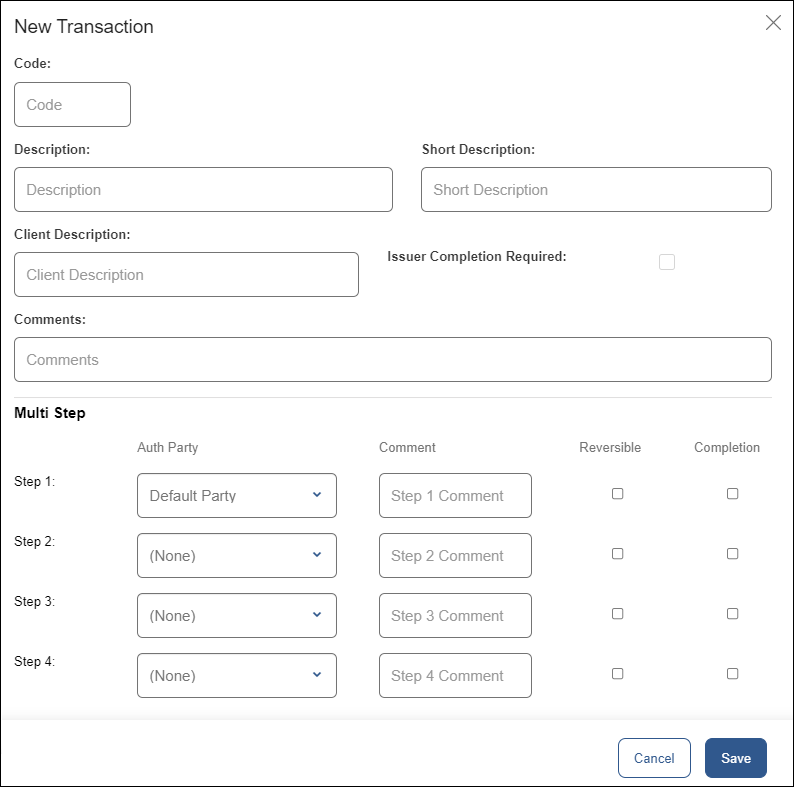Click the Client Description input

(186, 275)
